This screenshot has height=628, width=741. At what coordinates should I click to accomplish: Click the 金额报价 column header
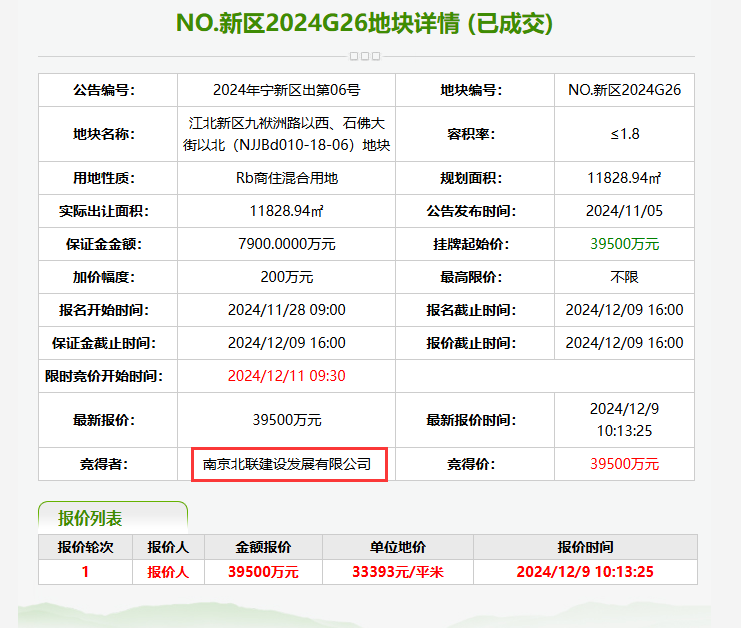point(263,547)
